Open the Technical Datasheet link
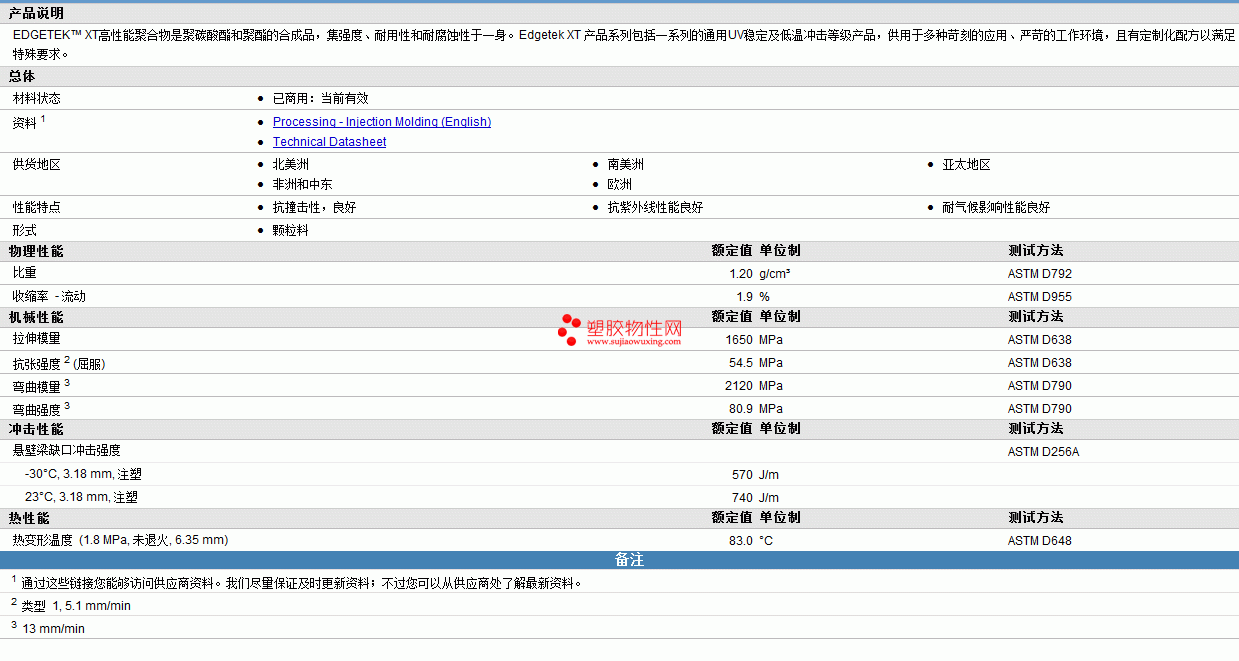This screenshot has height=661, width=1239. pos(330,142)
